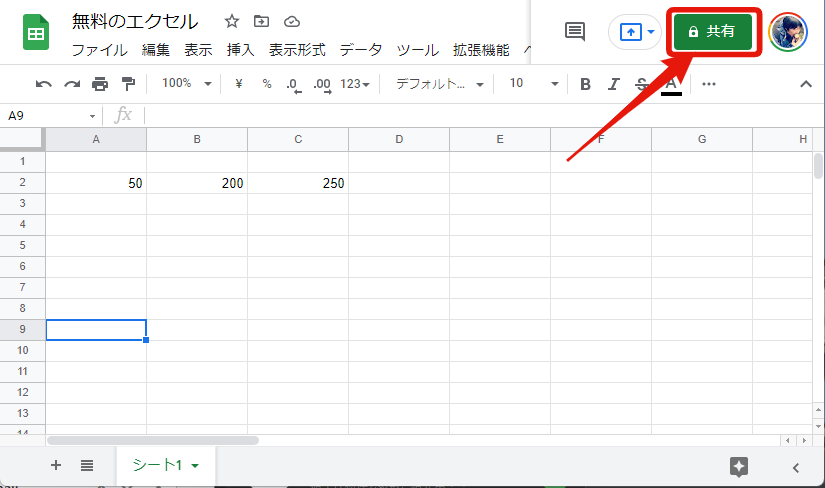
Task: Click the green 共有 share button
Action: click(x=711, y=32)
